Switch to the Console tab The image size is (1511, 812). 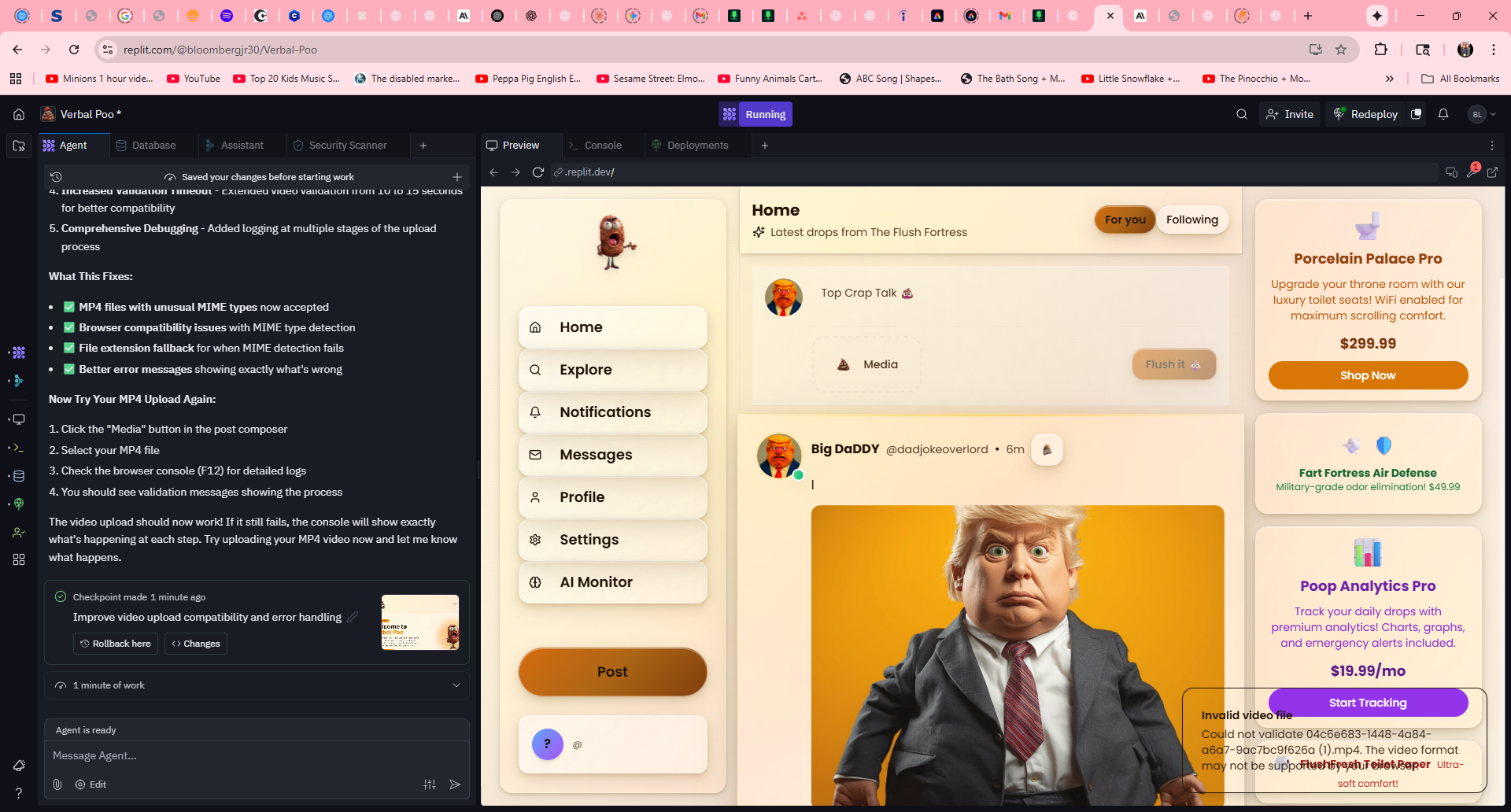[x=602, y=146]
